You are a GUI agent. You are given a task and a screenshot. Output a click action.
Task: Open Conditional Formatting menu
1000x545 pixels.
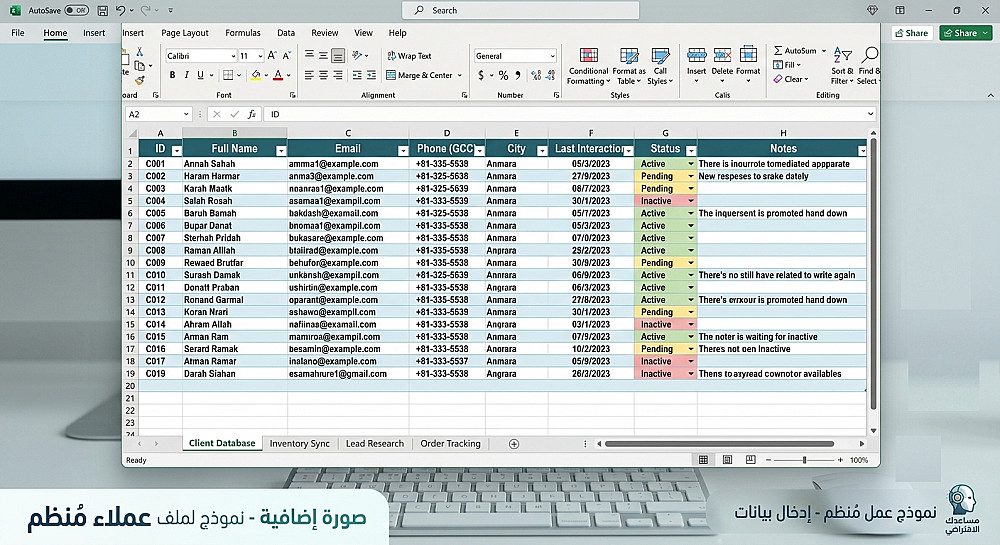point(588,66)
